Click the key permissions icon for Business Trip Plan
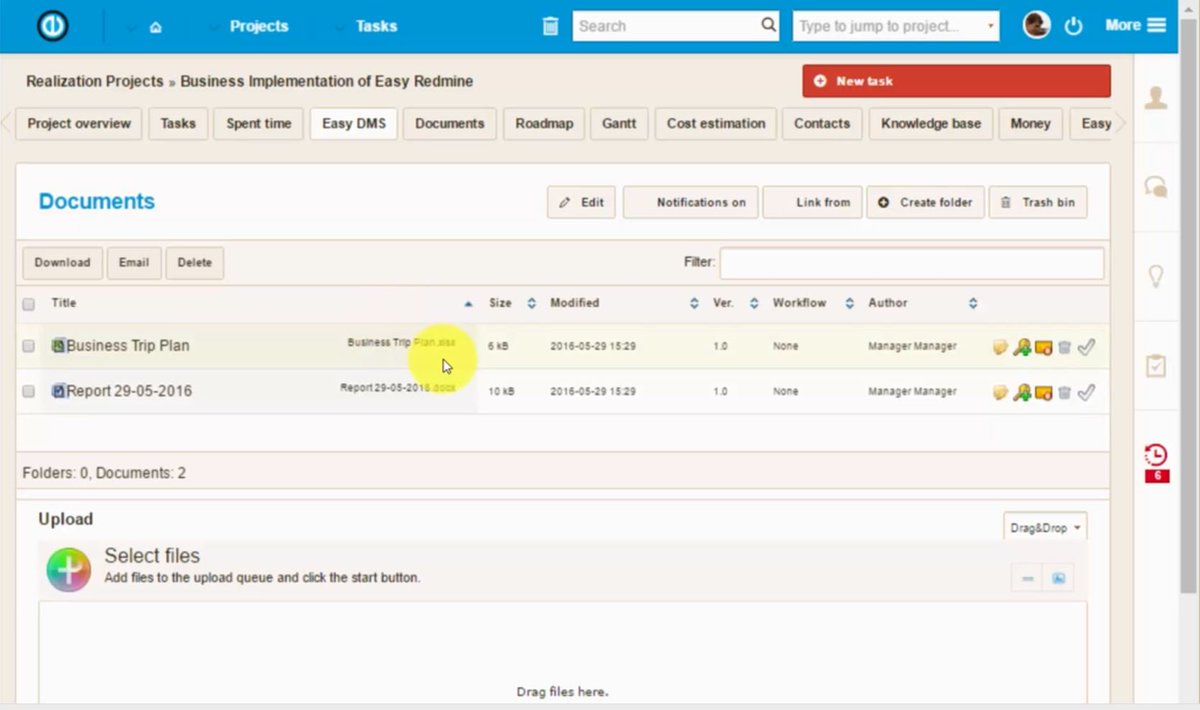Image resolution: width=1200 pixels, height=710 pixels. click(1021, 347)
